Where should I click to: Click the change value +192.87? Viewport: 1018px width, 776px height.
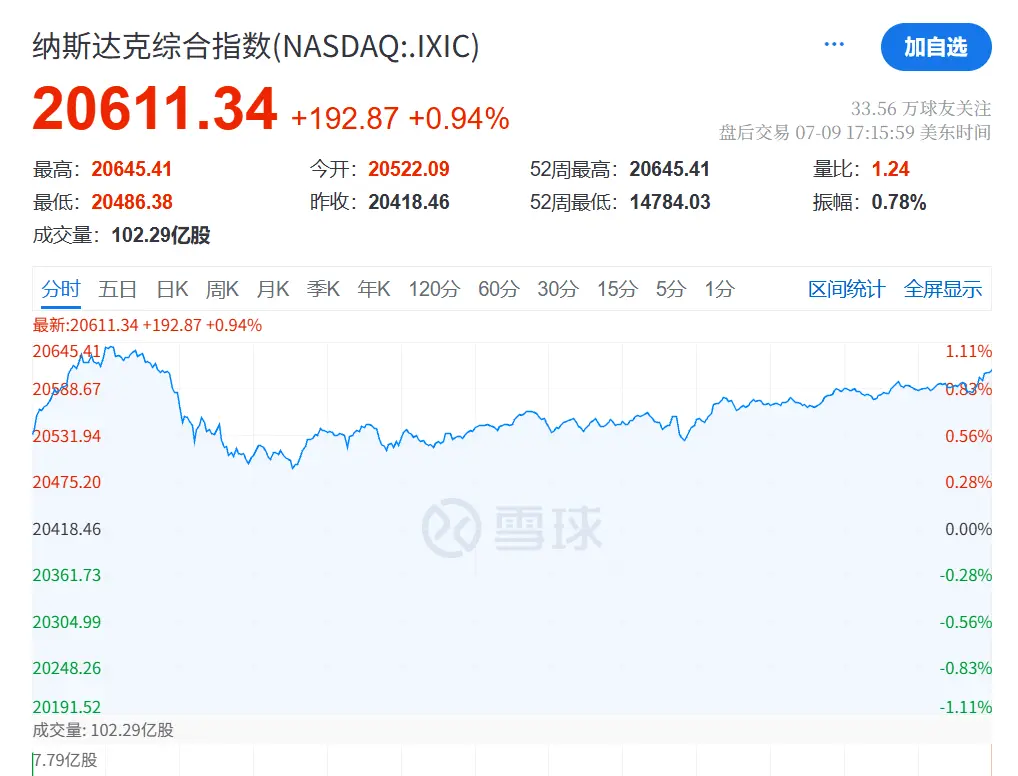coord(345,118)
